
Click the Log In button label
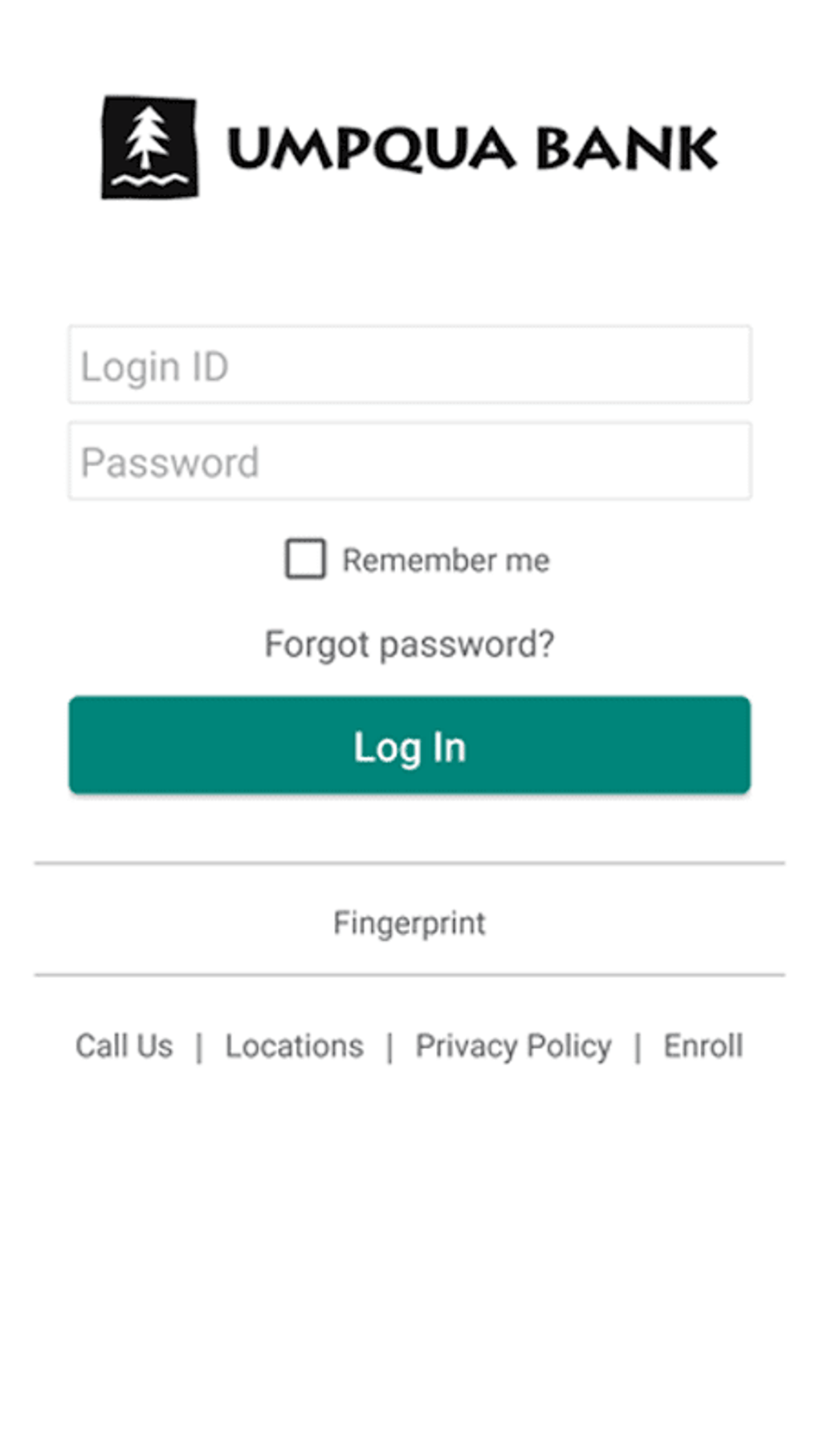click(409, 747)
